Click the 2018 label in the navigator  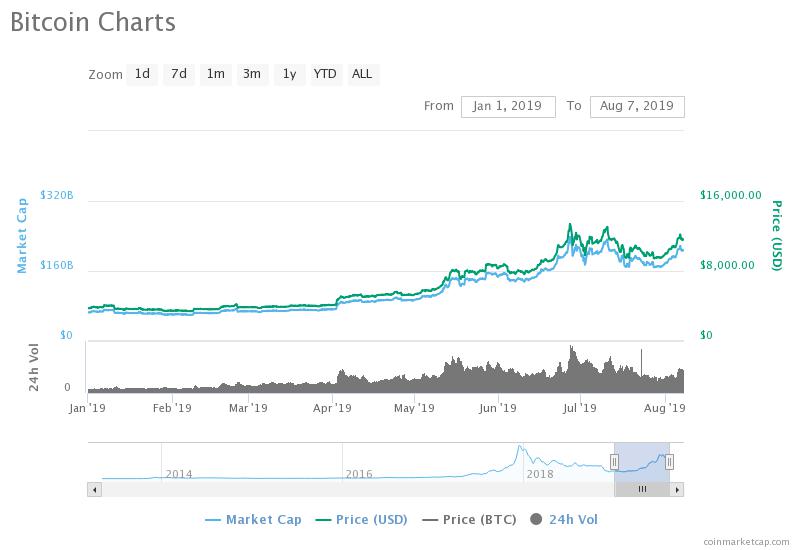(540, 474)
